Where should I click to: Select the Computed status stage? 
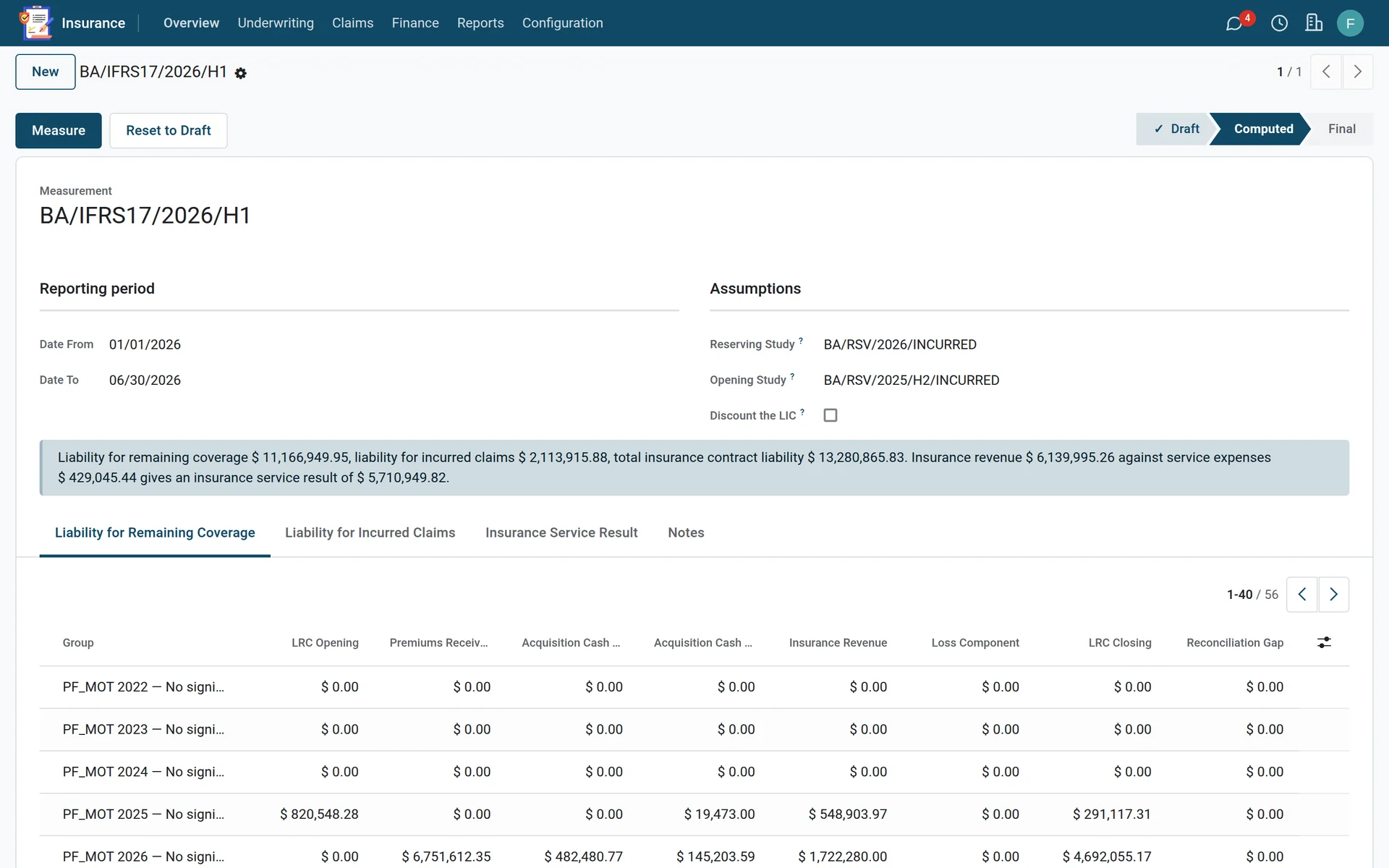click(x=1263, y=129)
